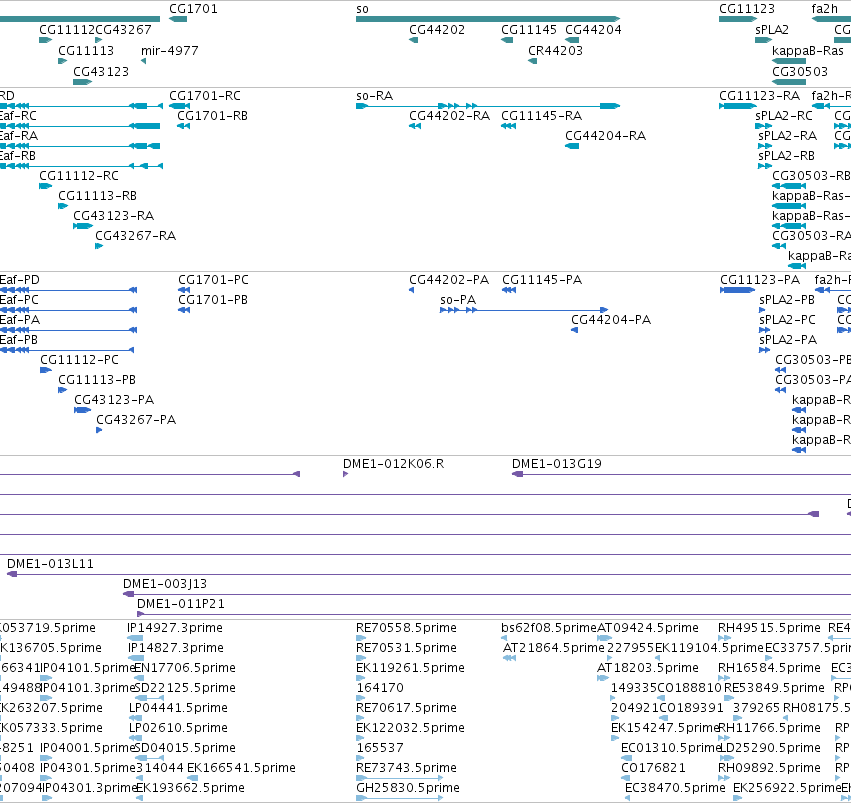
Task: Select the sPLA2 gene label
Action: point(772,30)
